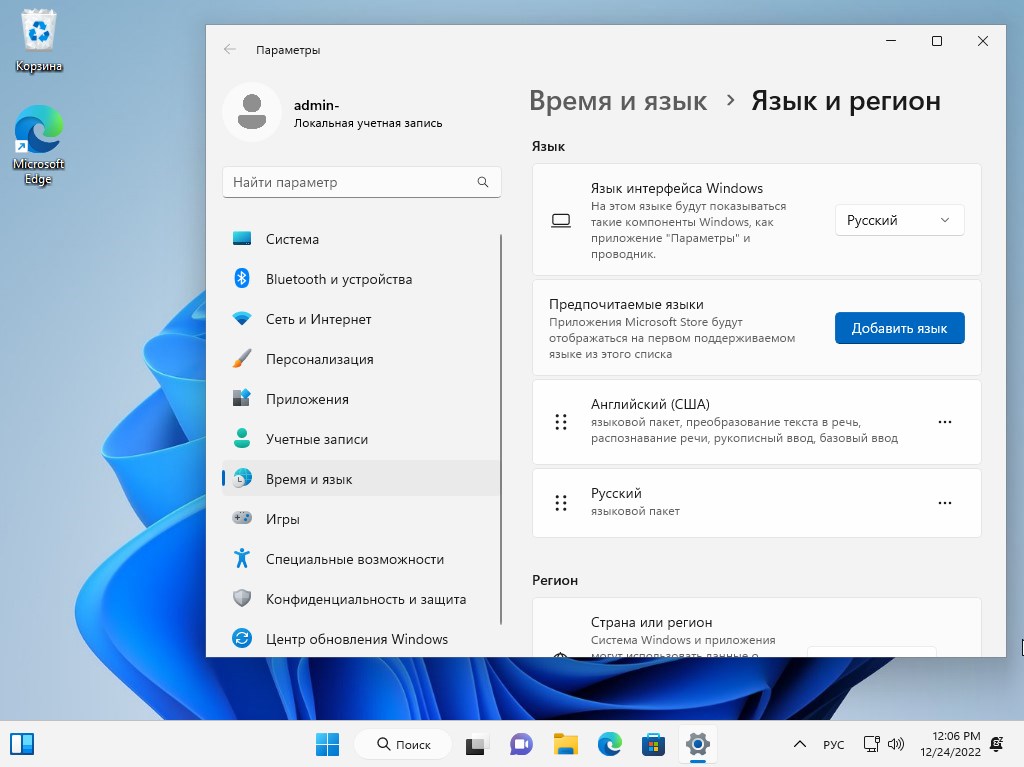Go back using the arrow in Параметры
1024x767 pixels.
coord(230,49)
